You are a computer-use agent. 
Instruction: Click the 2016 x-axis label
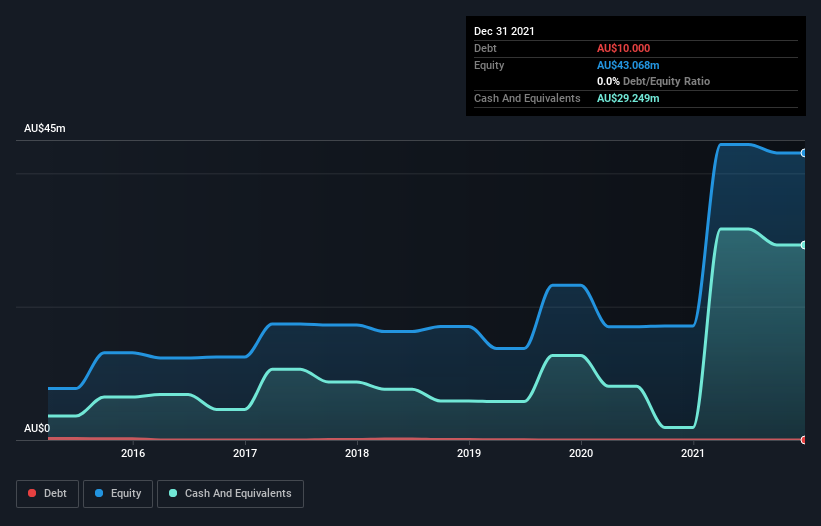133,453
